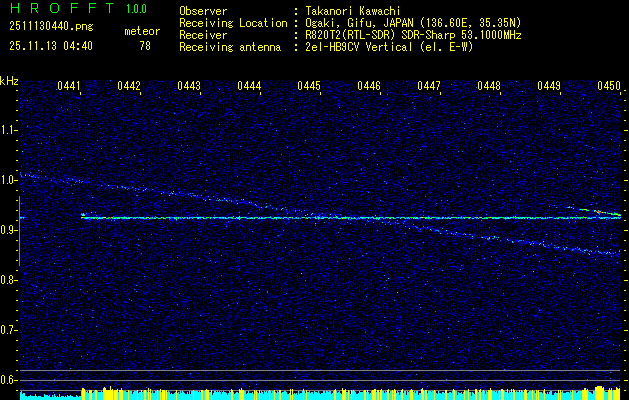Select the 0445 time marker
This screenshot has width=629, height=400.
309,87
